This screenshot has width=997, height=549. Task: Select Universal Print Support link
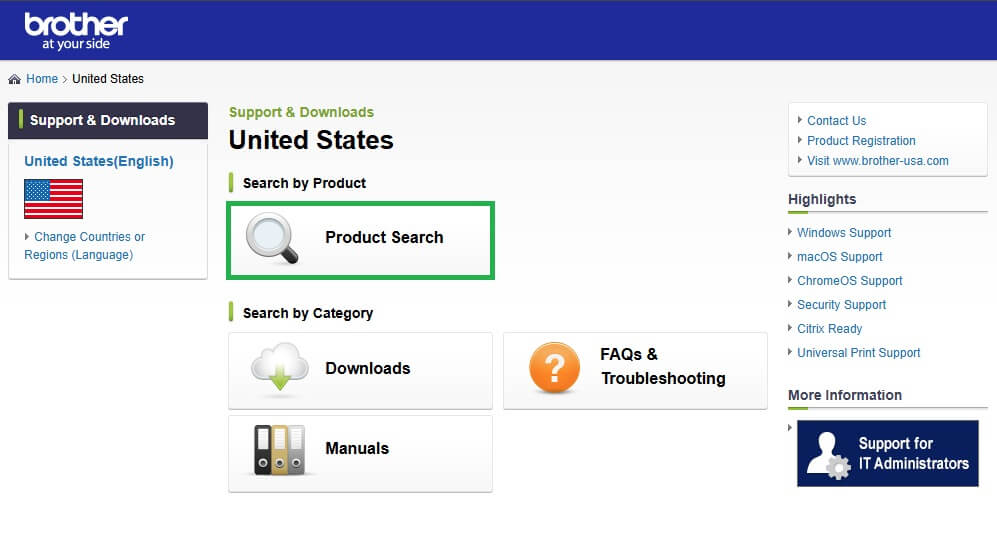click(858, 353)
